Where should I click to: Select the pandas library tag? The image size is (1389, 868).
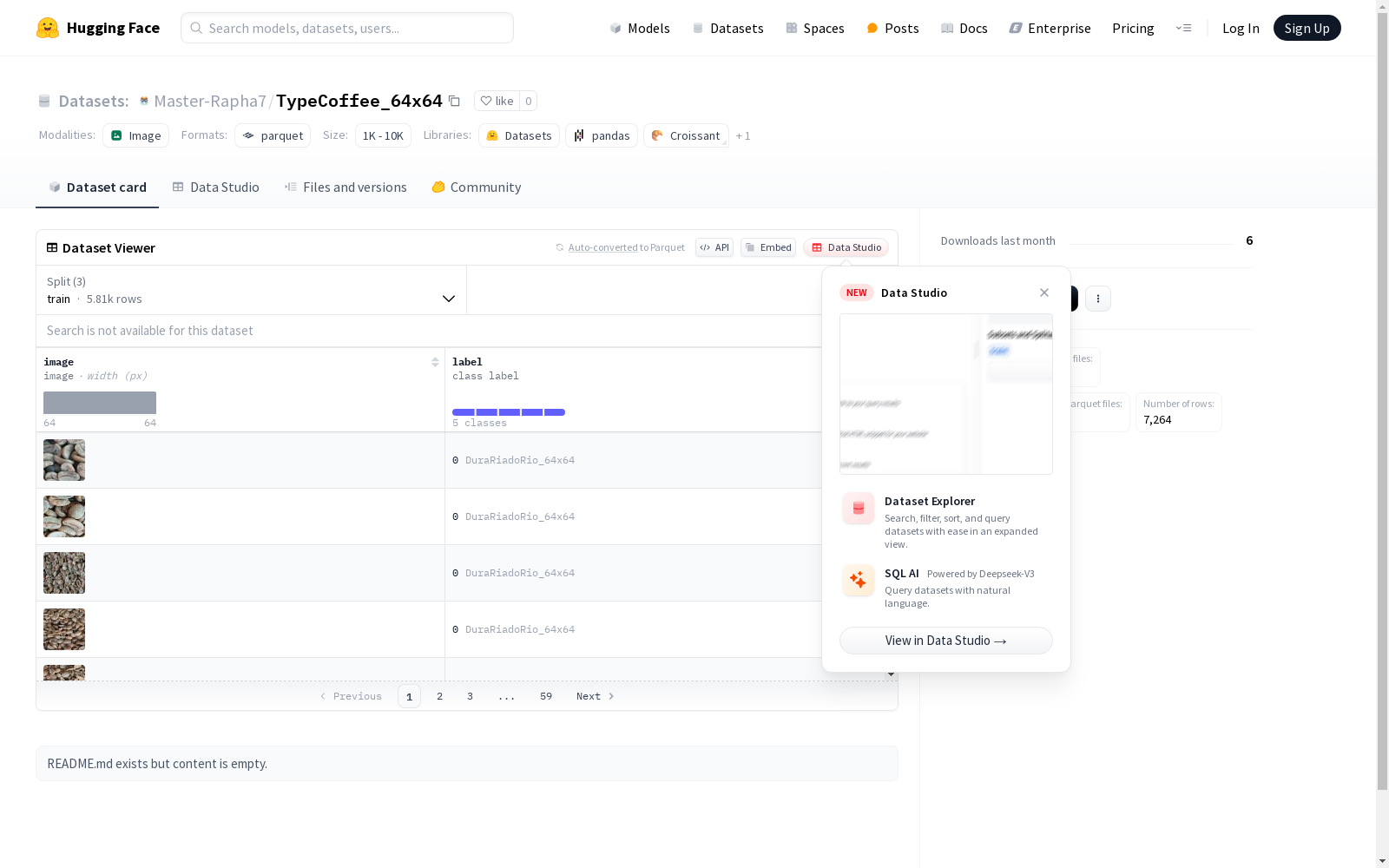[602, 135]
